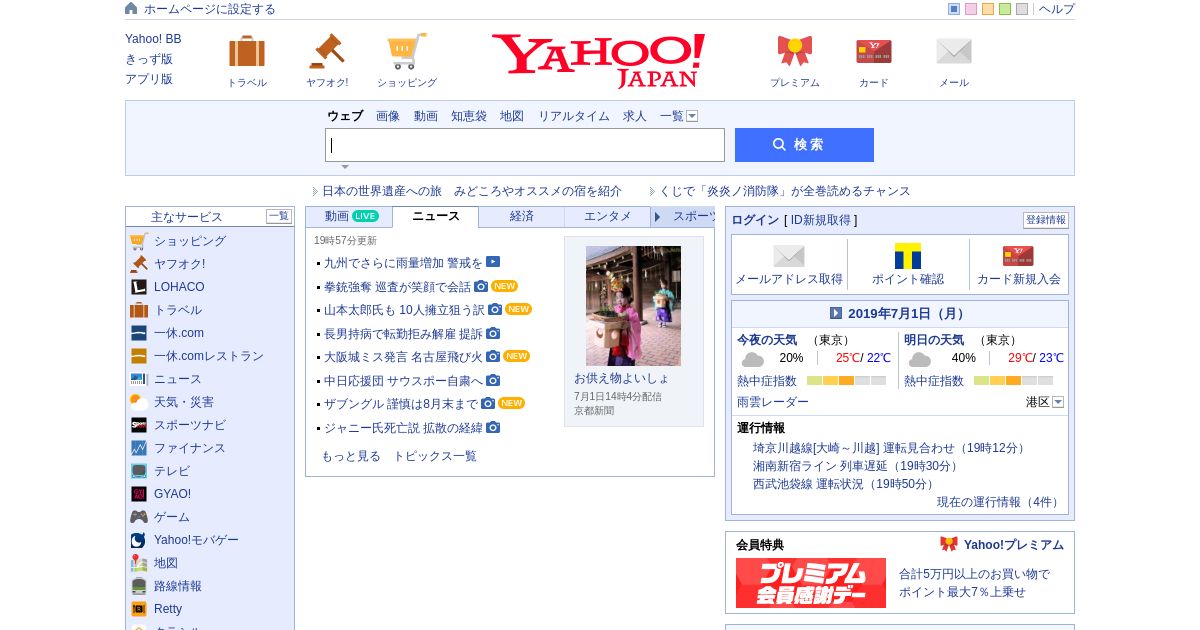Open アプリ版 link at top left
1200x630 pixels.
(x=149, y=79)
